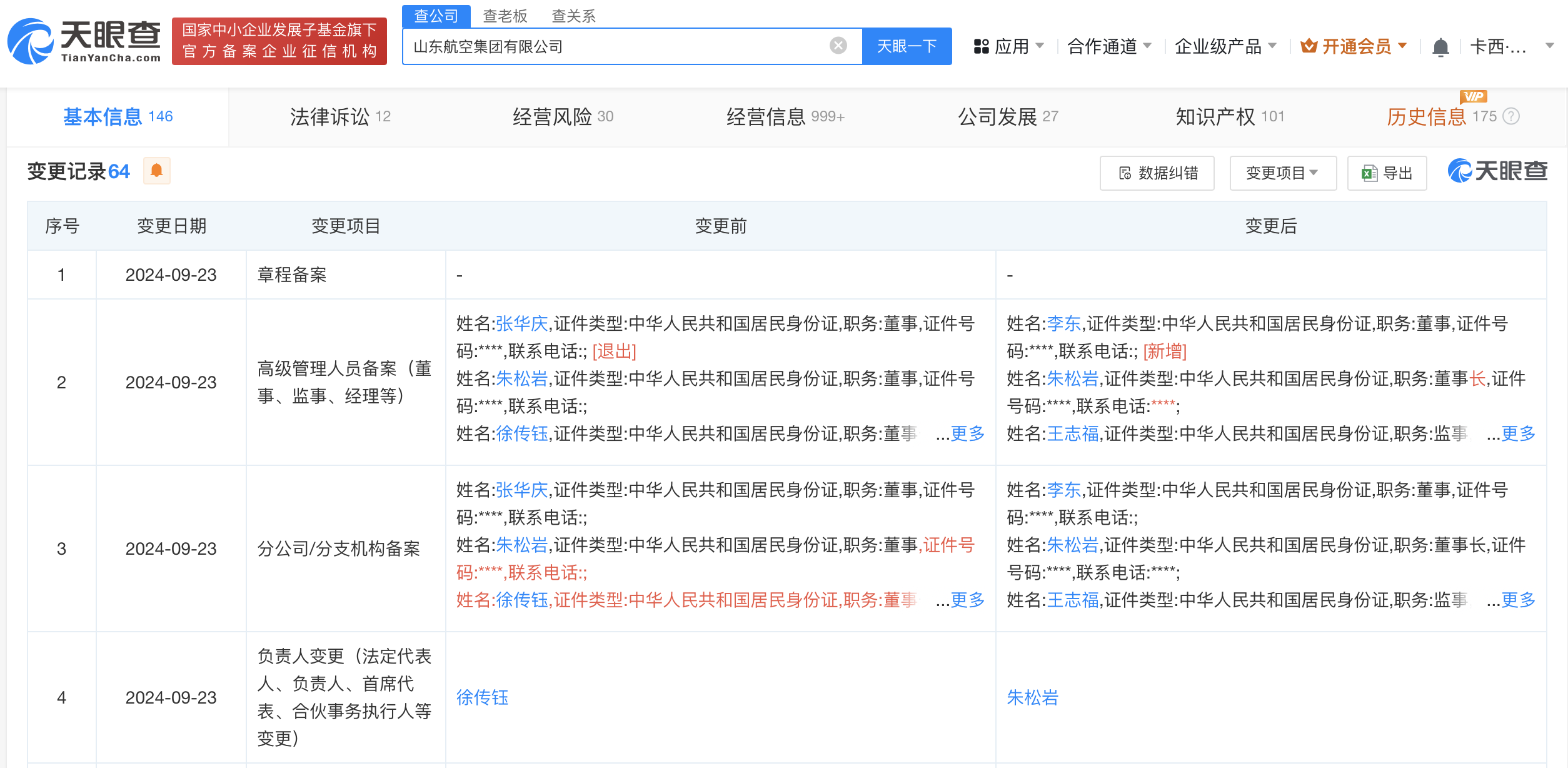The image size is (1568, 768).
Task: Click the 数据纠错 button
Action: [x=1157, y=173]
